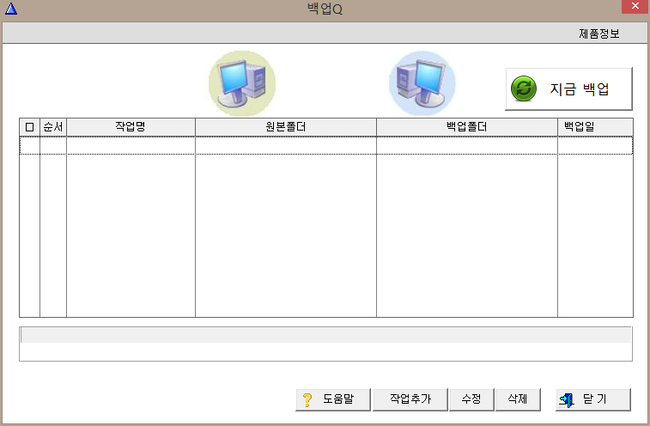
Task: Open help with 도움말 button
Action: (333, 399)
